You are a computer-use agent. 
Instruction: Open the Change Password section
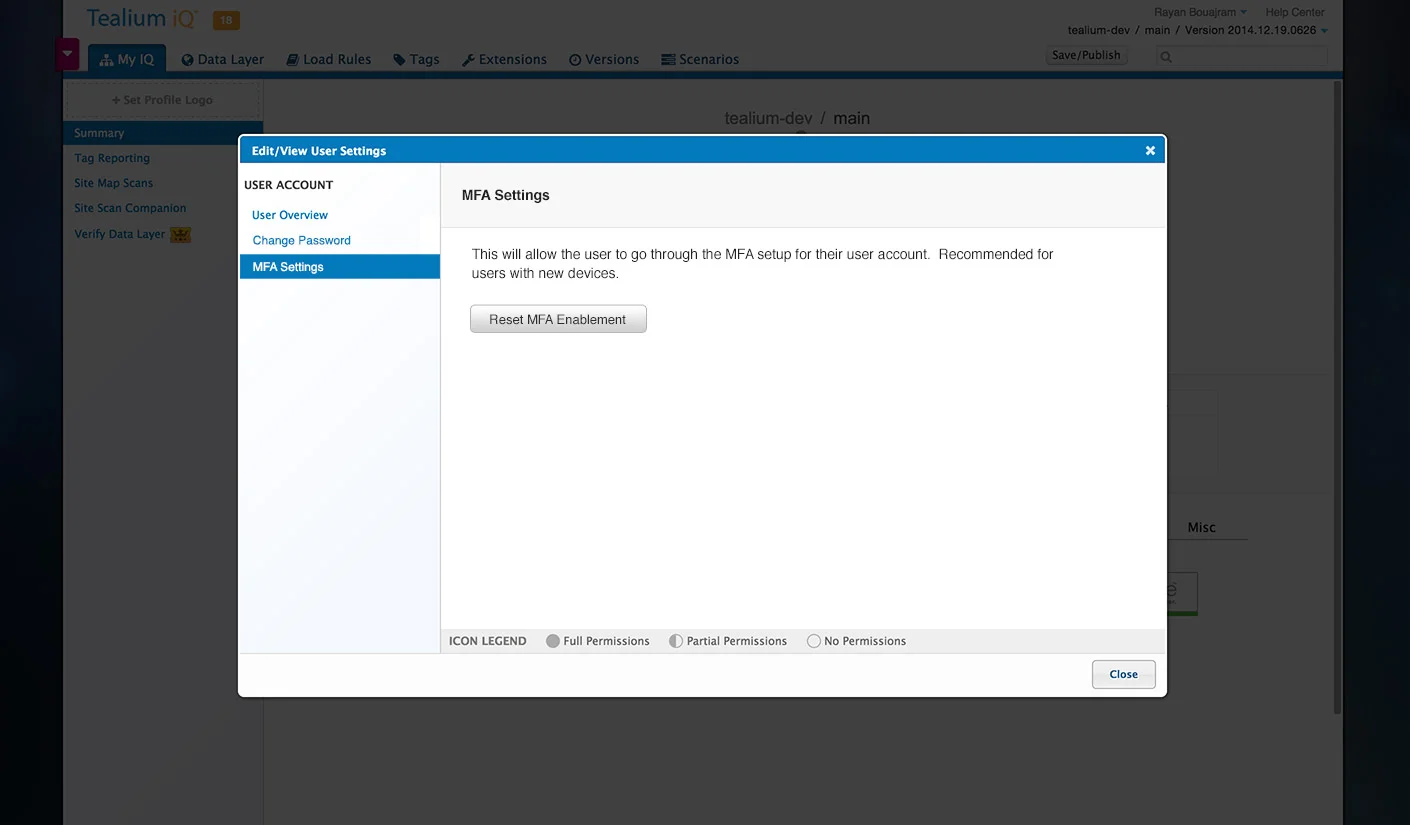(x=301, y=240)
